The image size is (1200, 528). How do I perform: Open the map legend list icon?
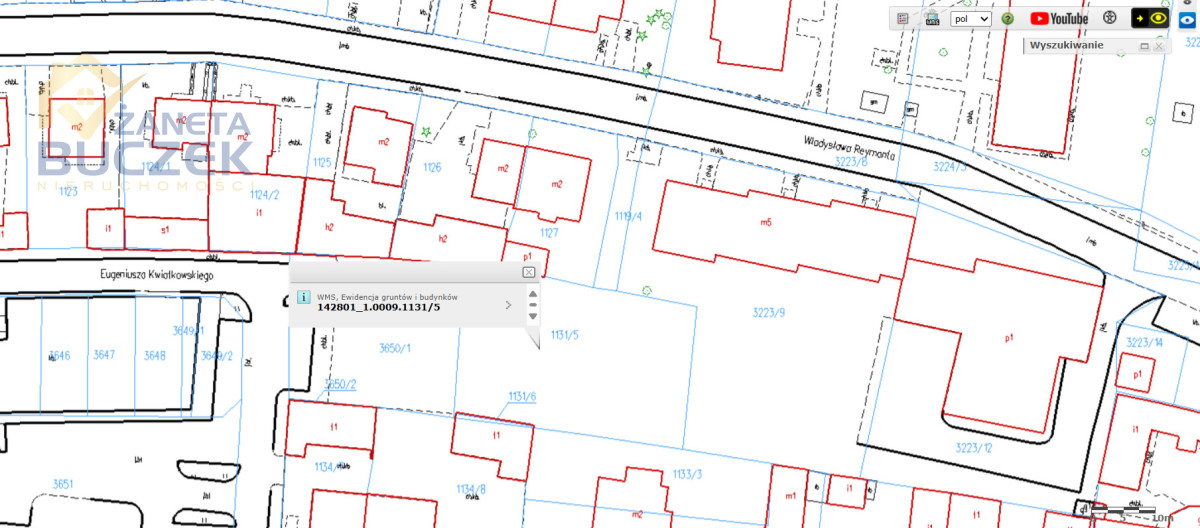pos(903,18)
